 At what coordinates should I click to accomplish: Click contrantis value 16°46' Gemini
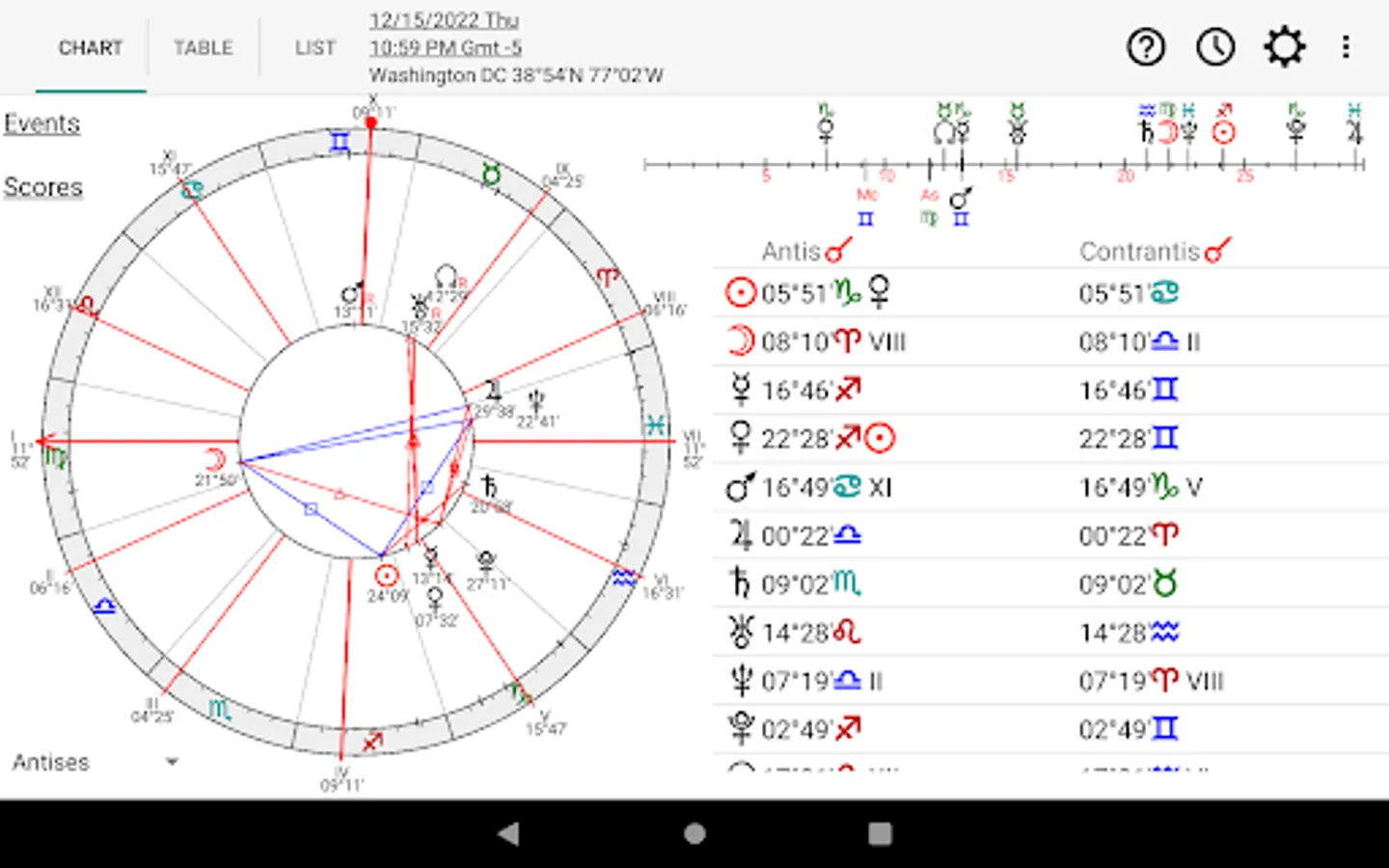1129,390
